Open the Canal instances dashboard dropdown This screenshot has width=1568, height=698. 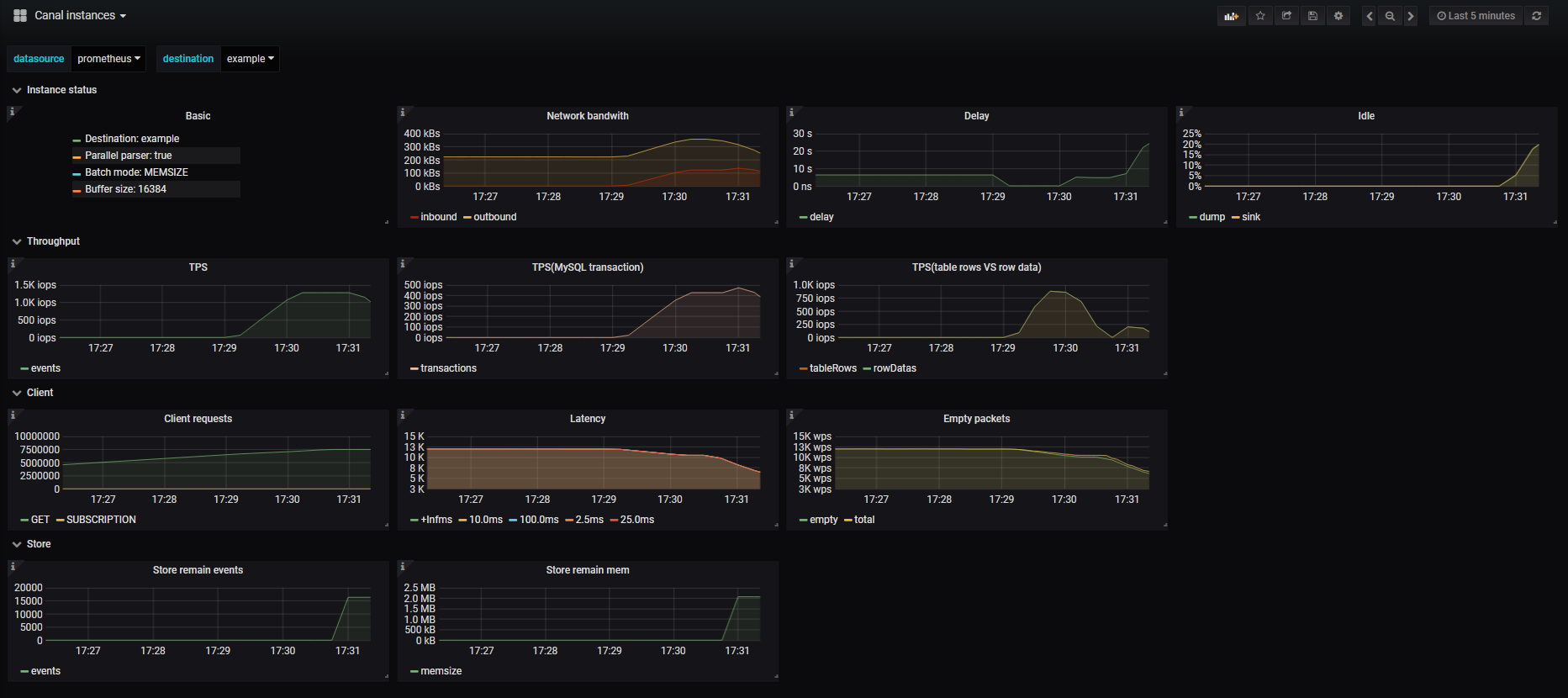click(x=80, y=16)
